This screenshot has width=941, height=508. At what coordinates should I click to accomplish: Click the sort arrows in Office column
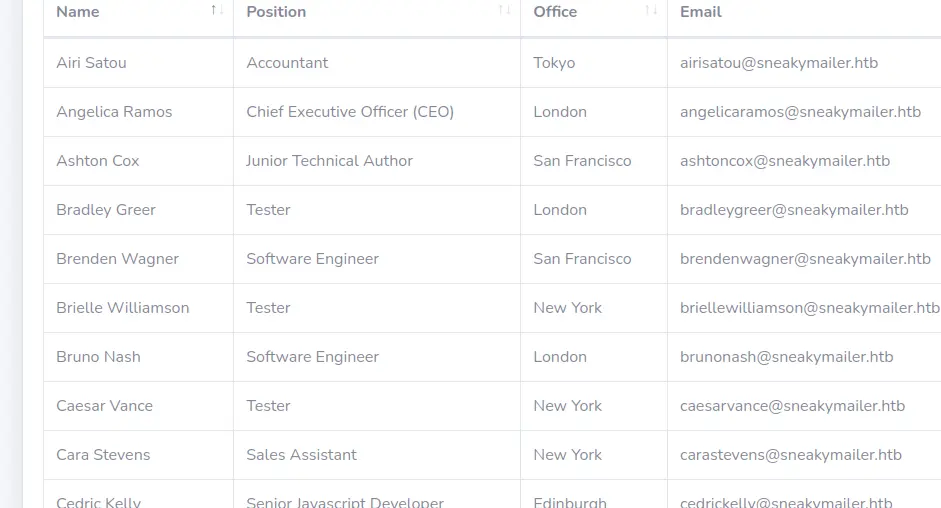651,11
